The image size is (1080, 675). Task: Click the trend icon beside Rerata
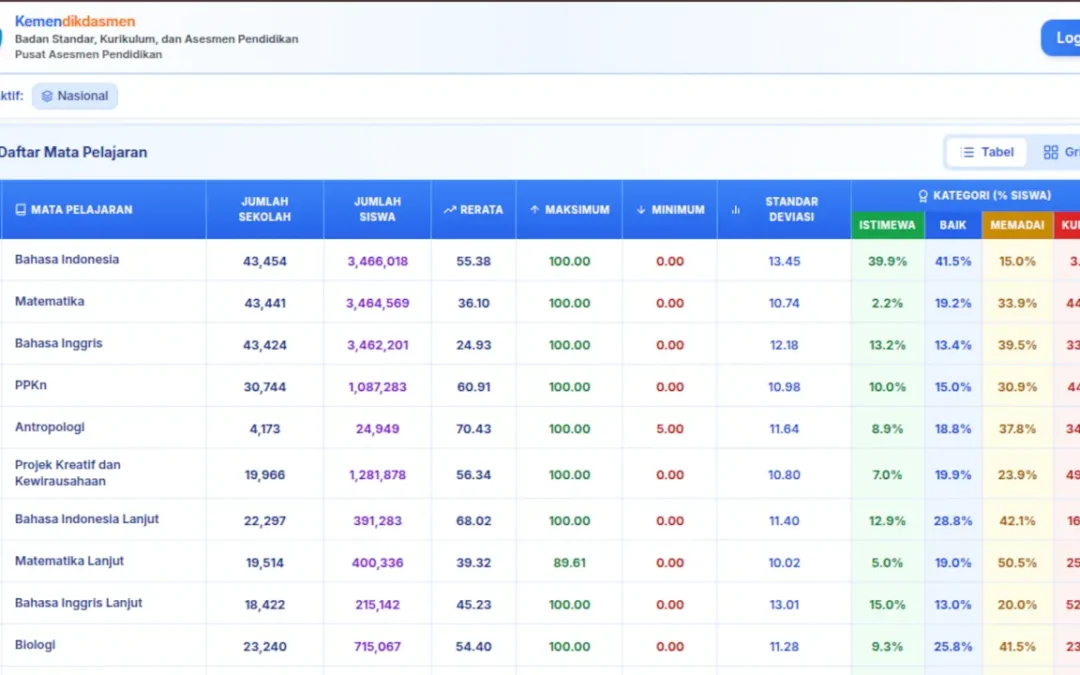tap(450, 209)
